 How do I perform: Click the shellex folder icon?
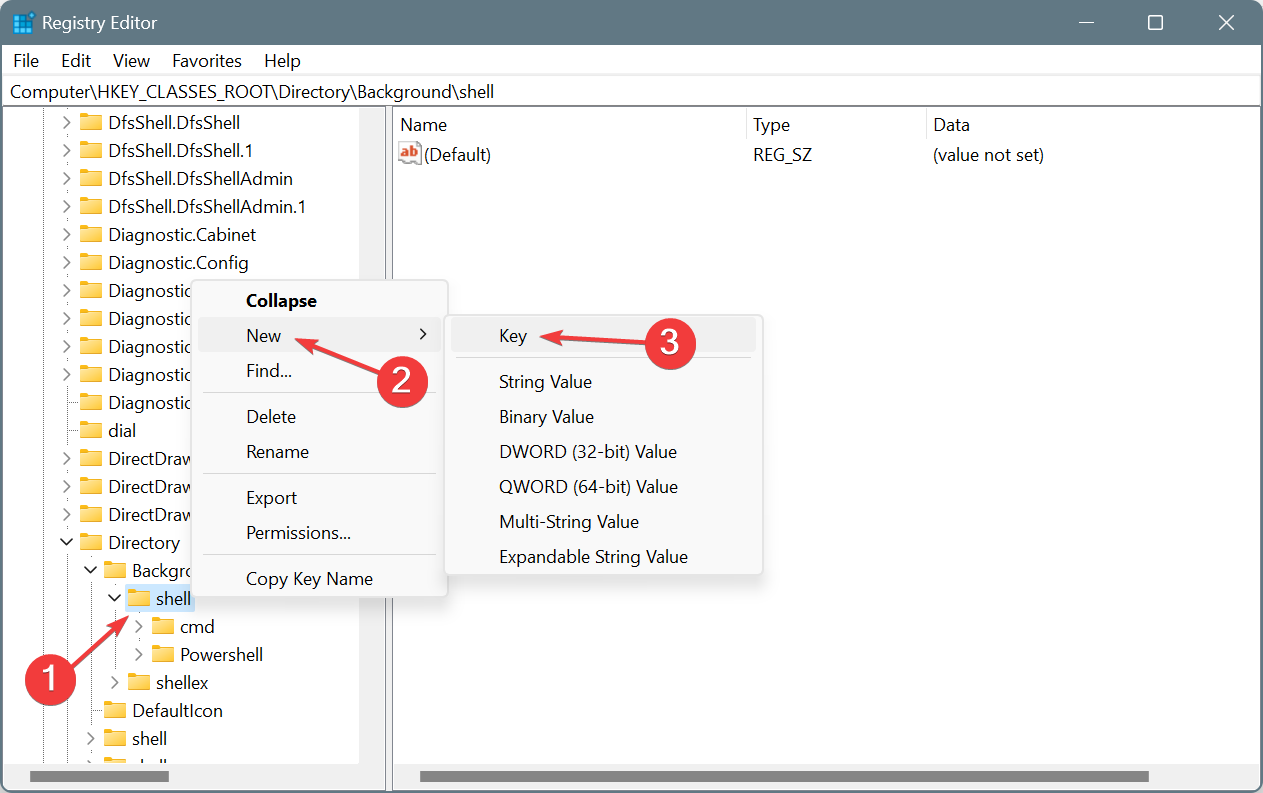pyautogui.click(x=137, y=682)
